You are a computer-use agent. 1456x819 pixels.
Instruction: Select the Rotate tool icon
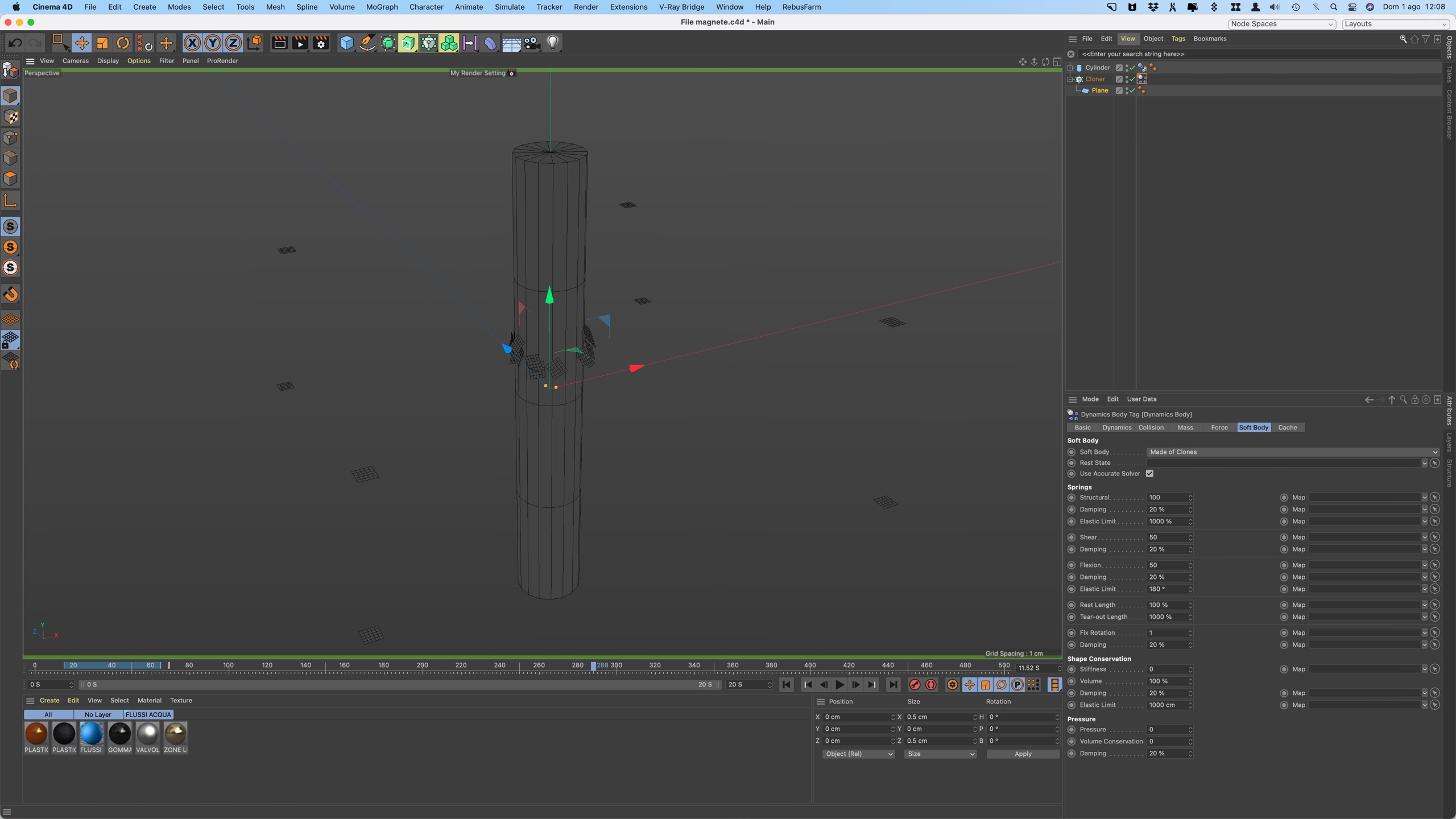pyautogui.click(x=123, y=43)
